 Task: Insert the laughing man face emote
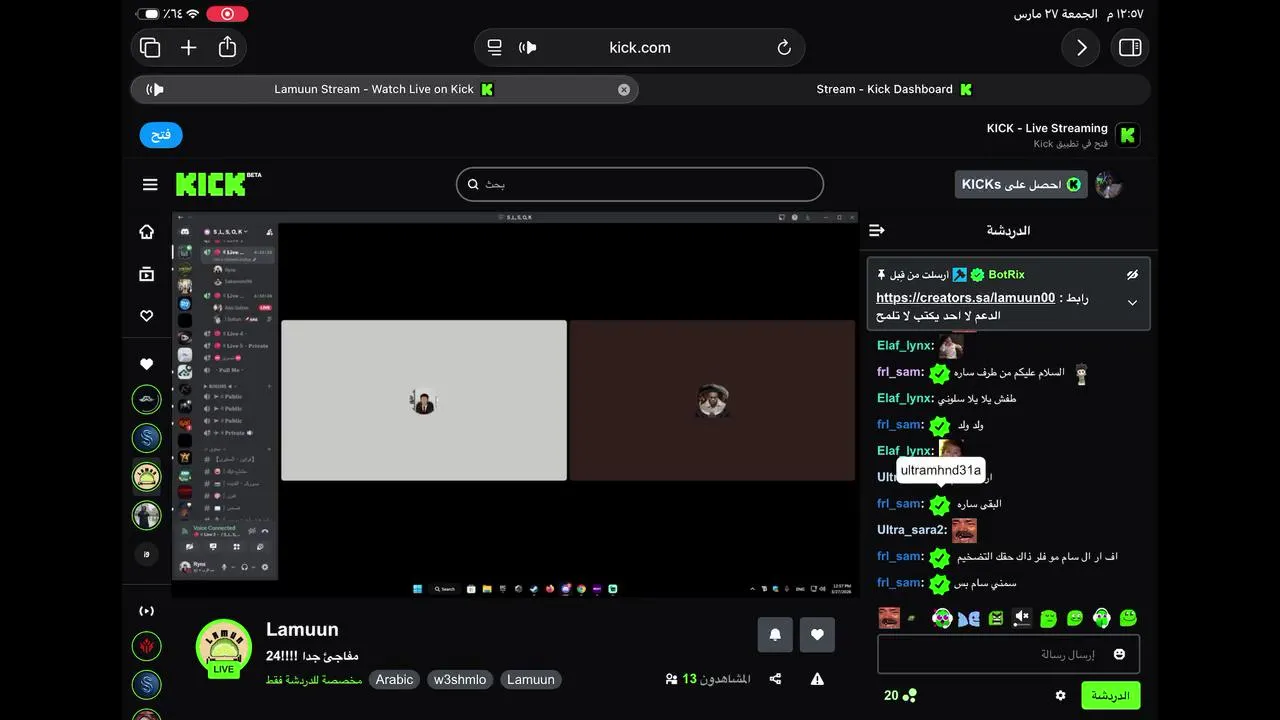pos(889,618)
